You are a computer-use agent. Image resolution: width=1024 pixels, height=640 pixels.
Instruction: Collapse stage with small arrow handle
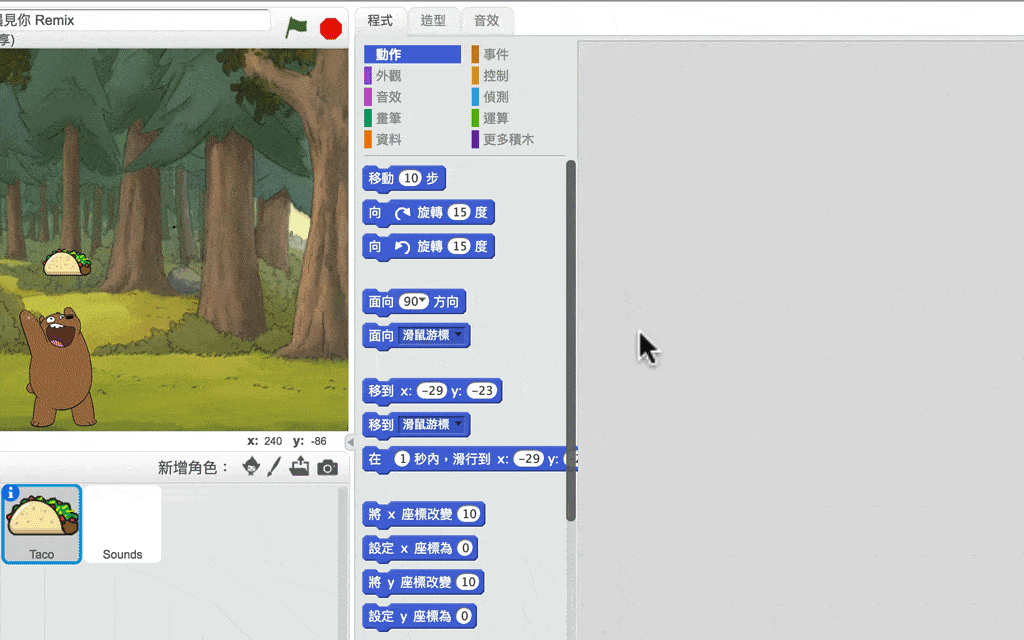[x=350, y=442]
